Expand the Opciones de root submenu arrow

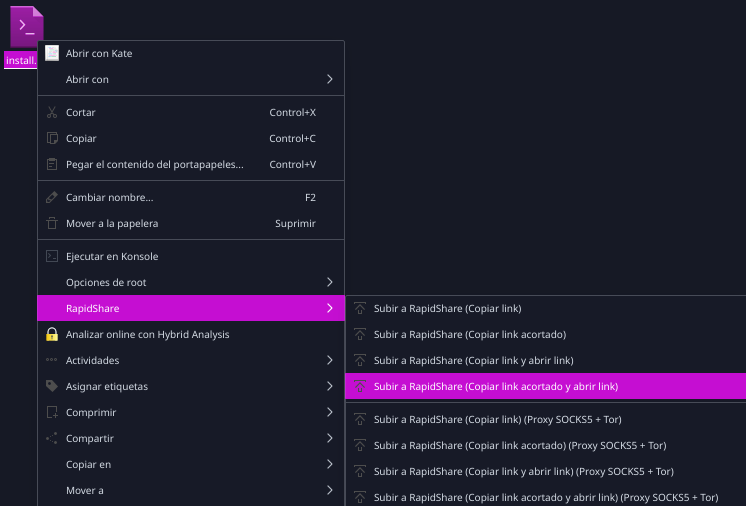(x=330, y=282)
